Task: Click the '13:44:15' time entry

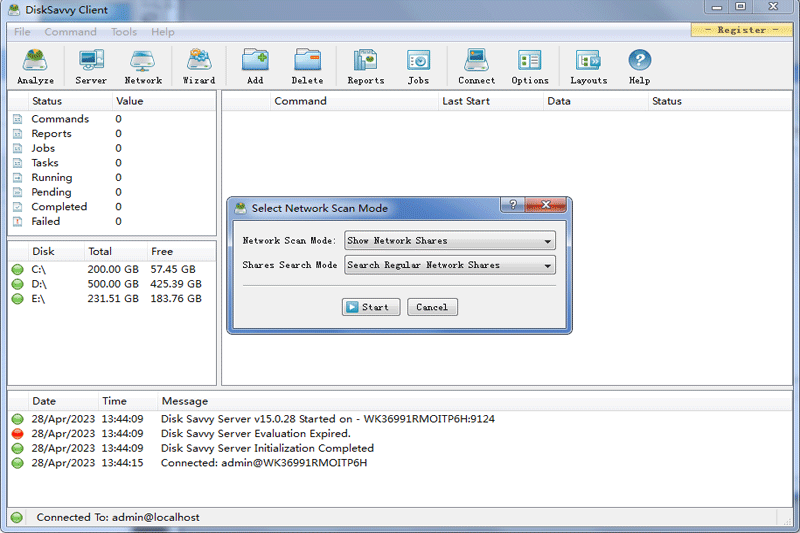Action: [x=122, y=463]
